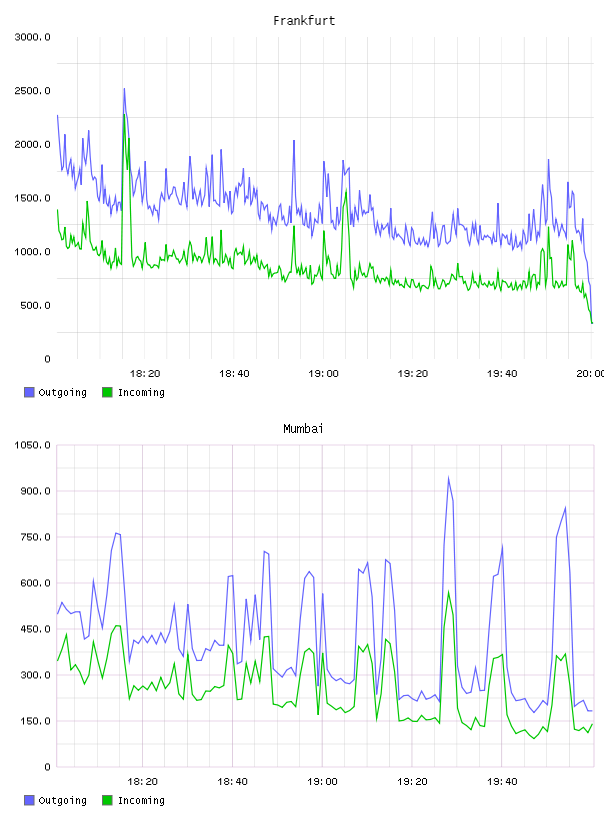The image size is (608, 816).
Task: Select the Incoming label in Frankfurt legend
Action: click(x=141, y=393)
